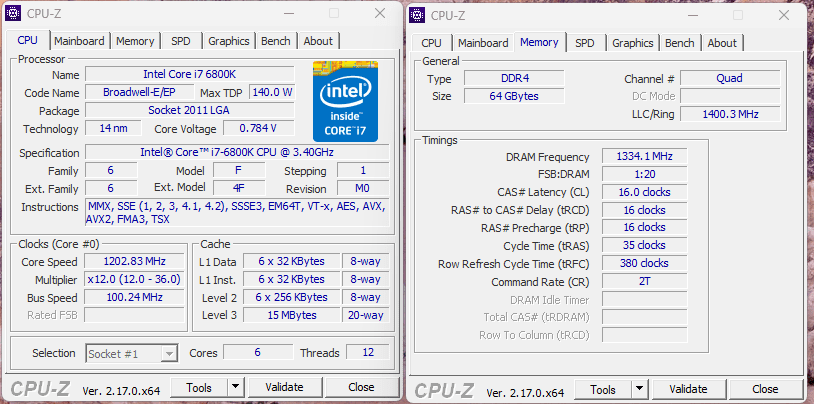The image size is (814, 404).
Task: Click the Core Voltage value 0.784 V
Action: 259,128
